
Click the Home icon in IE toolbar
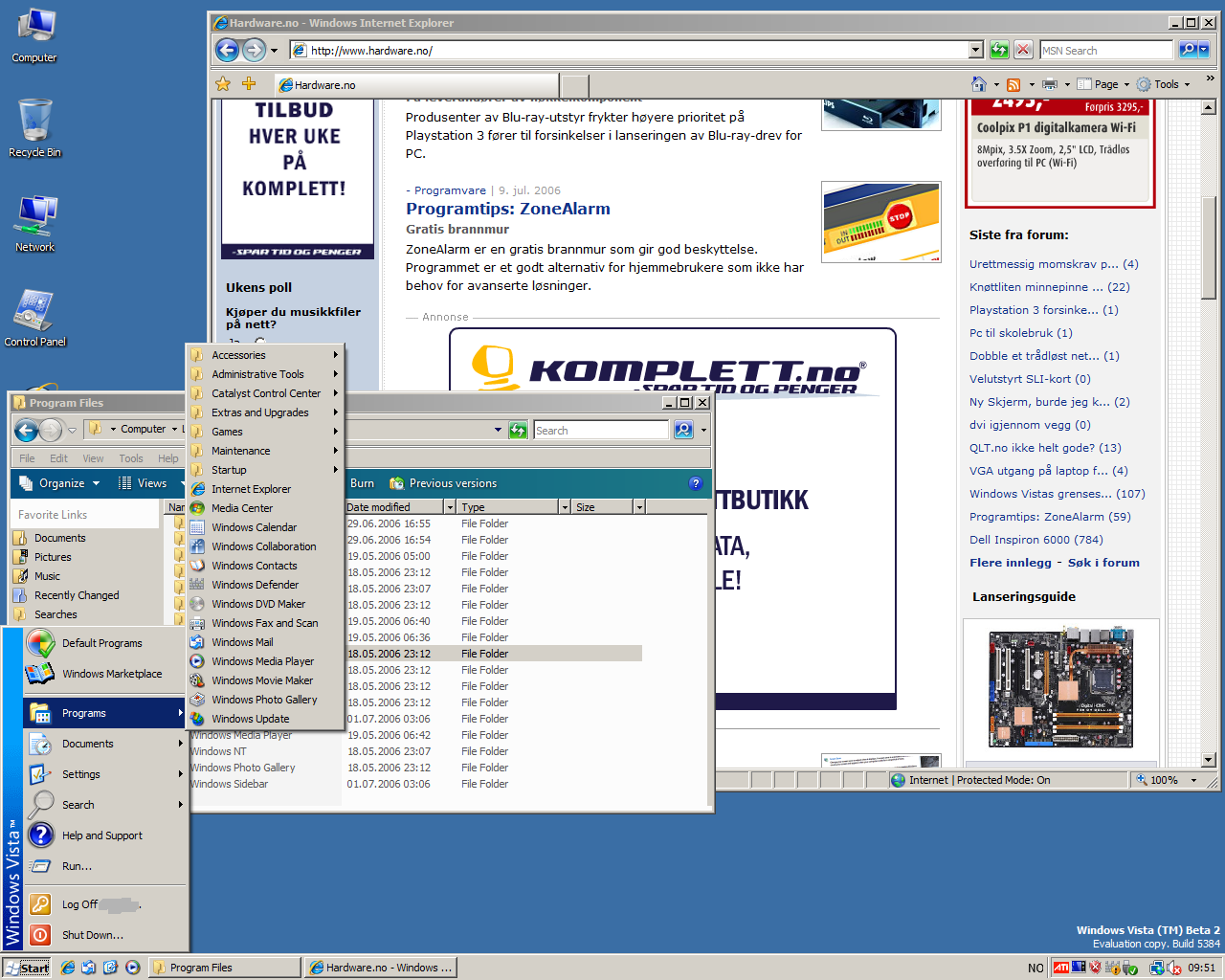point(978,84)
